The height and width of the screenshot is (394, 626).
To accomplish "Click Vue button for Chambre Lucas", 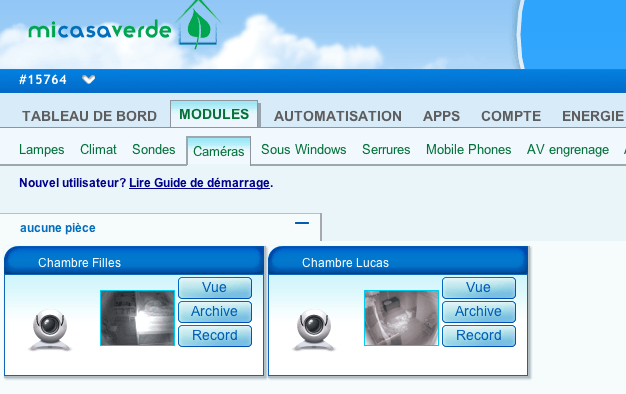I will (479, 288).
